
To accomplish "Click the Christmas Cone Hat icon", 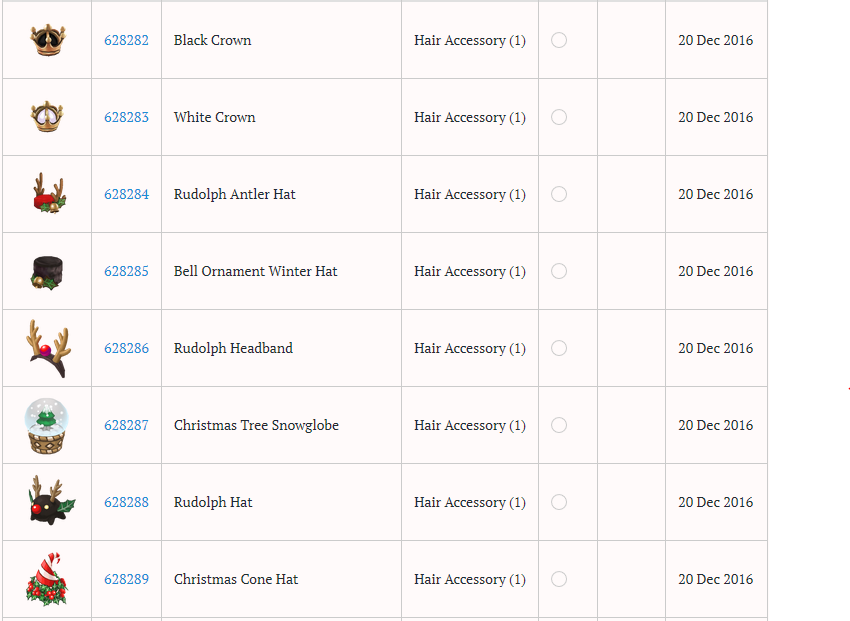I will click(x=47, y=579).
